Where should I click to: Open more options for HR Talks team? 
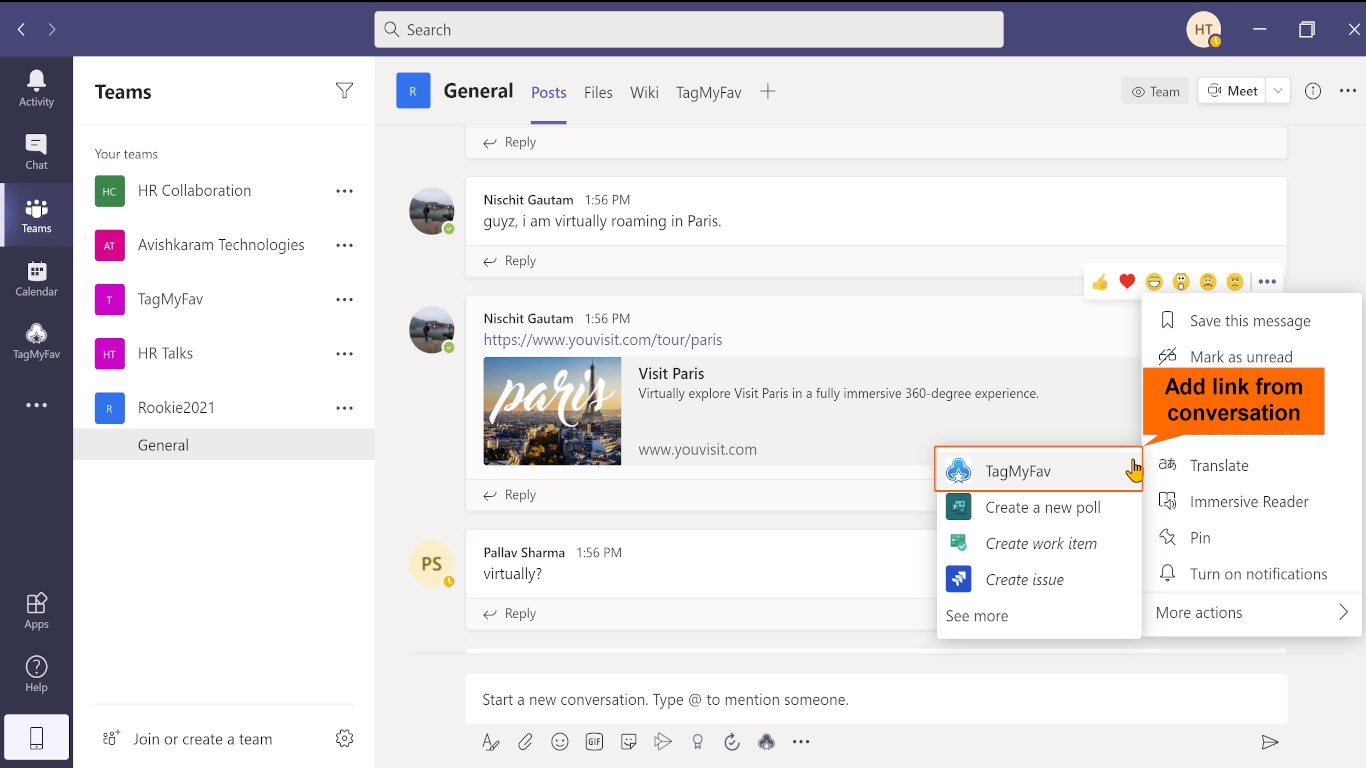click(x=345, y=353)
